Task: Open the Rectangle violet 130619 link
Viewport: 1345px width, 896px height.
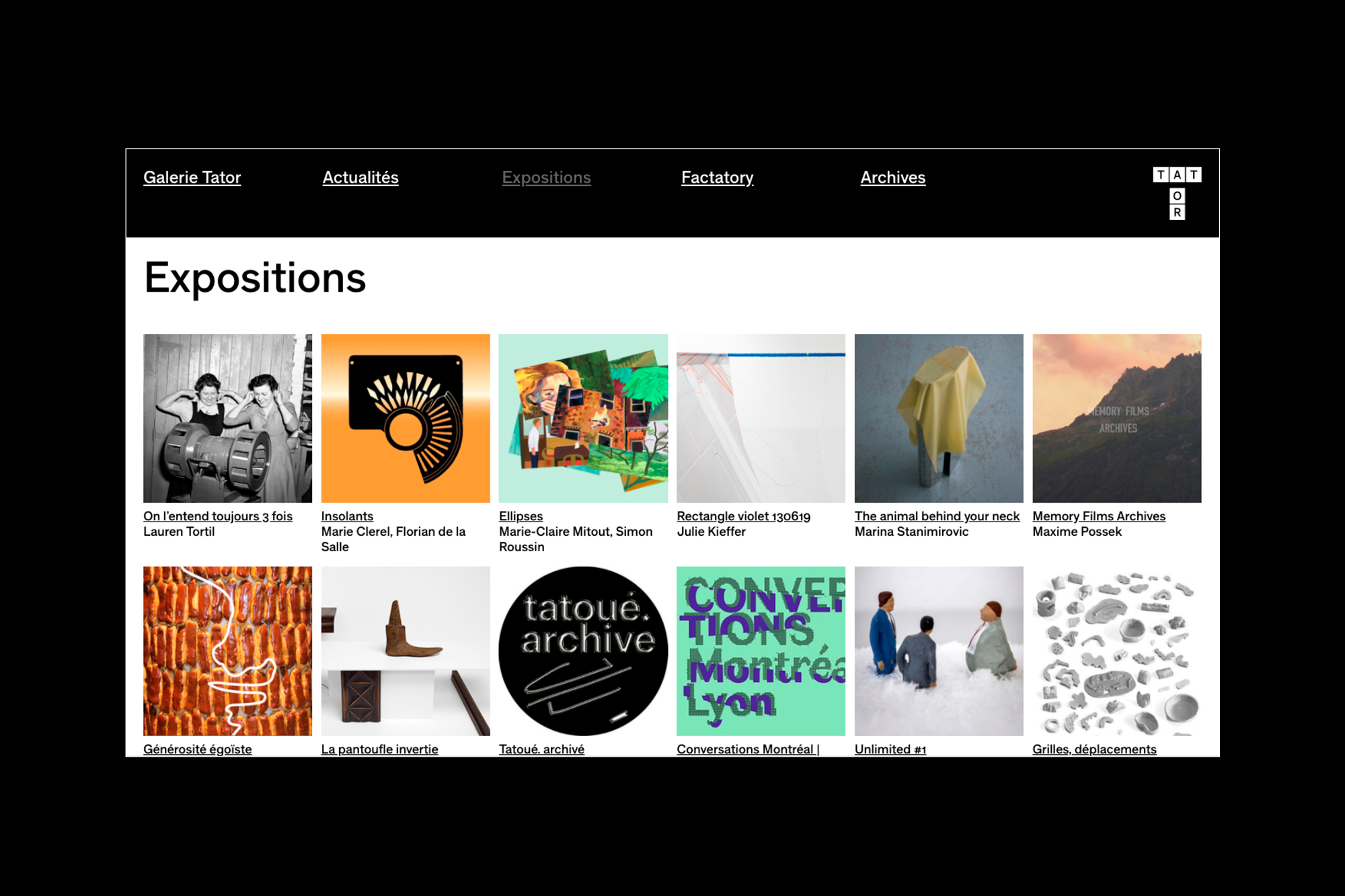Action: coord(743,516)
